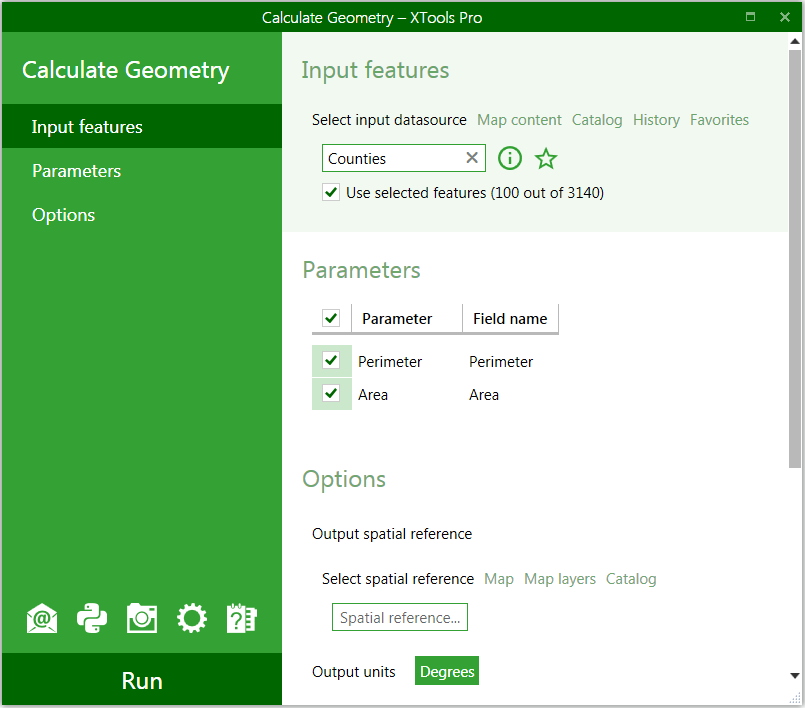The width and height of the screenshot is (805, 708).
Task: Click the scrollbar up arrow
Action: click(795, 41)
